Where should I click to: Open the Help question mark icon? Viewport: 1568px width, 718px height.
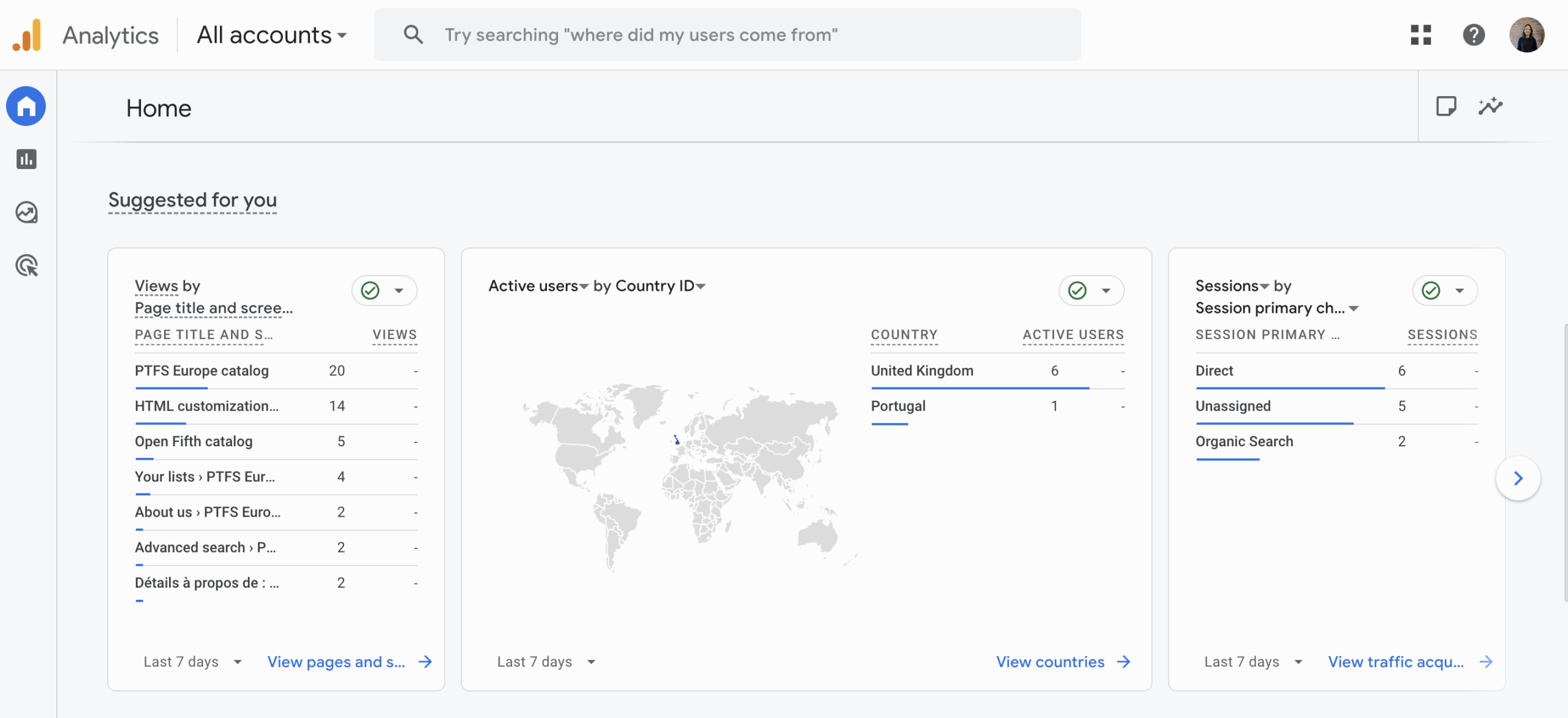click(x=1474, y=35)
